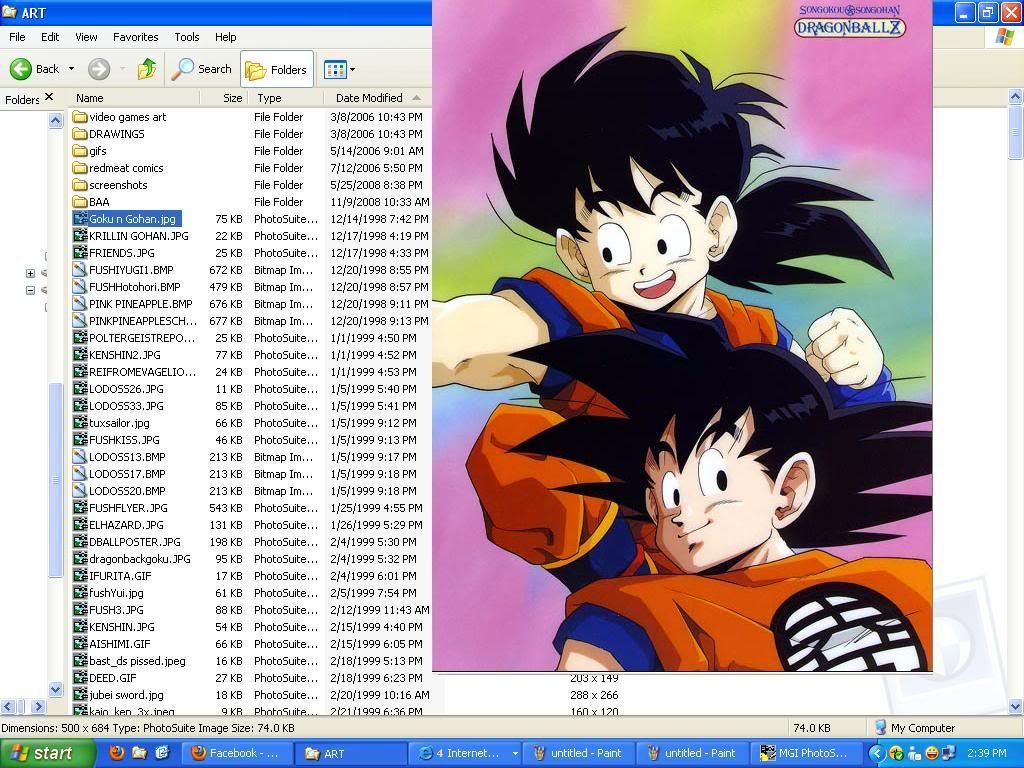Click the PINK PINEAPPLE.BMP bitmap icon
The width and height of the screenshot is (1024, 768).
(80, 304)
